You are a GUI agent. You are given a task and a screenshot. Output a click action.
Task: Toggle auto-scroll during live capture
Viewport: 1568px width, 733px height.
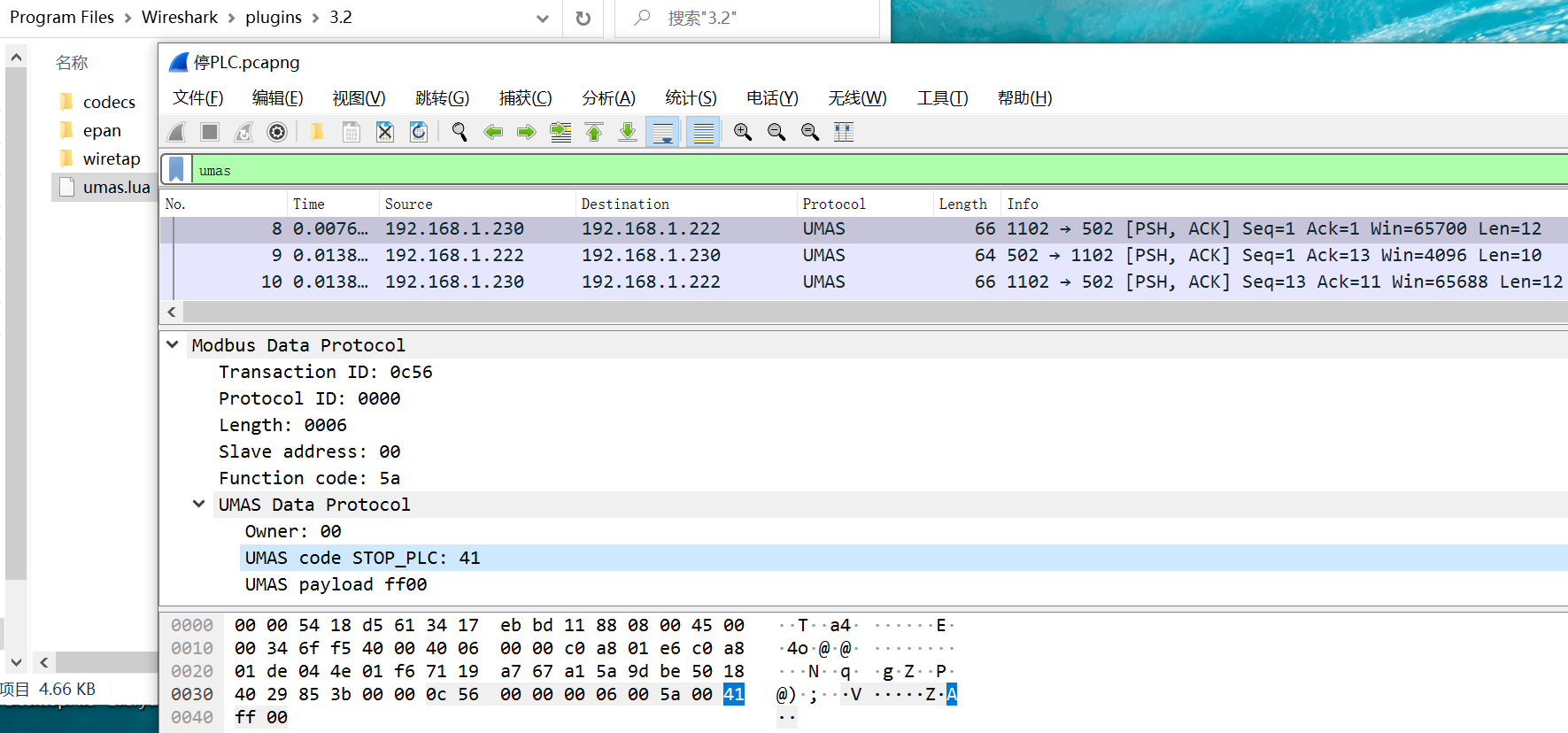pyautogui.click(x=662, y=132)
